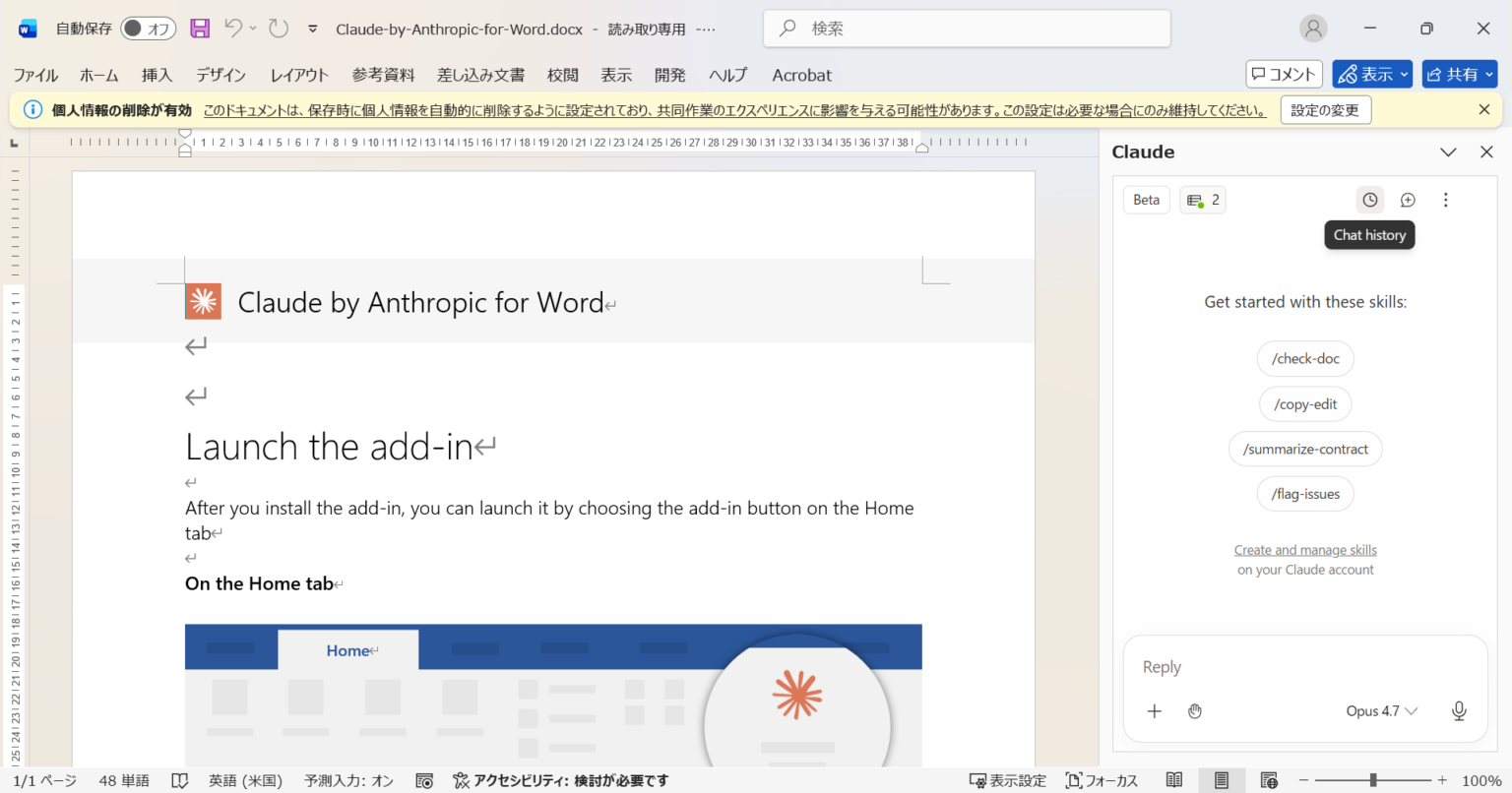1512x793 pixels.
Task: Open the 共有 share dropdown
Action: click(1460, 74)
